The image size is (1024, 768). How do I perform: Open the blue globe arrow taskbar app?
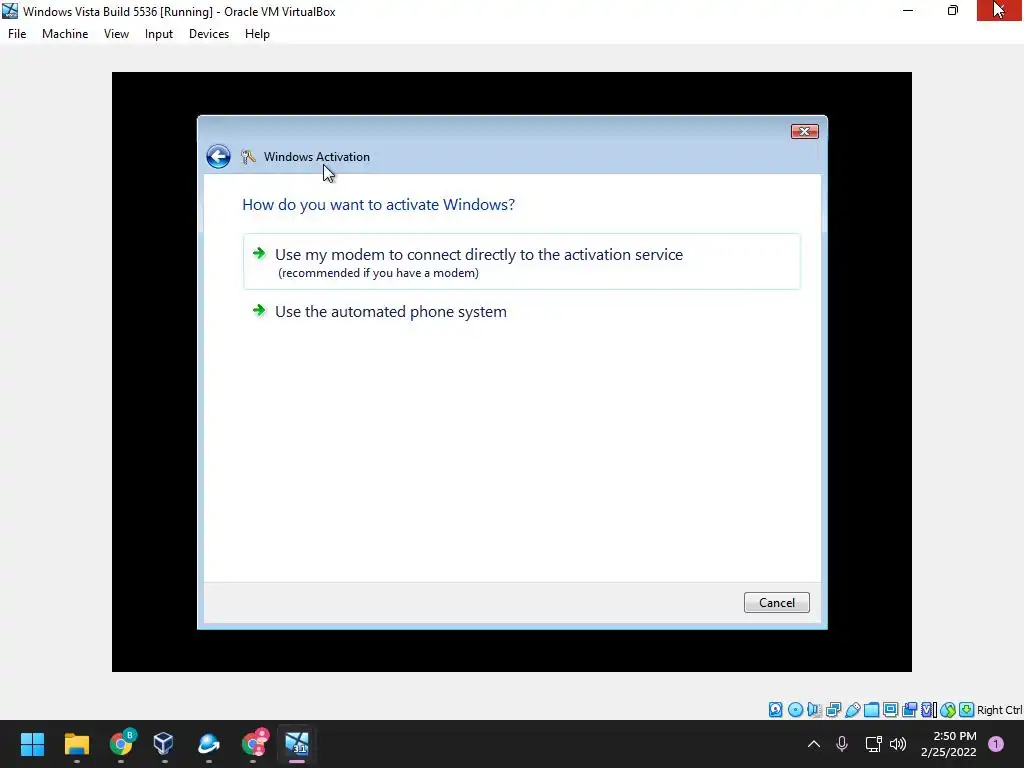coord(208,744)
